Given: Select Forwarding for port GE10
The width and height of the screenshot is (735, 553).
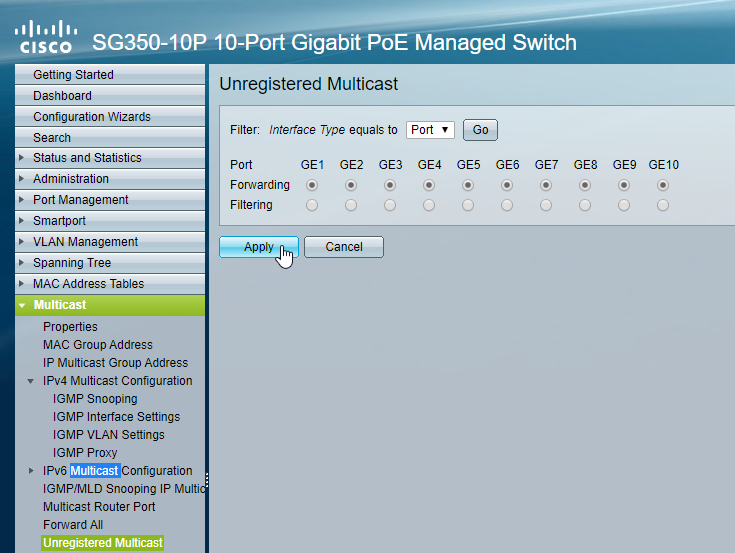Looking at the screenshot, I should point(663,185).
